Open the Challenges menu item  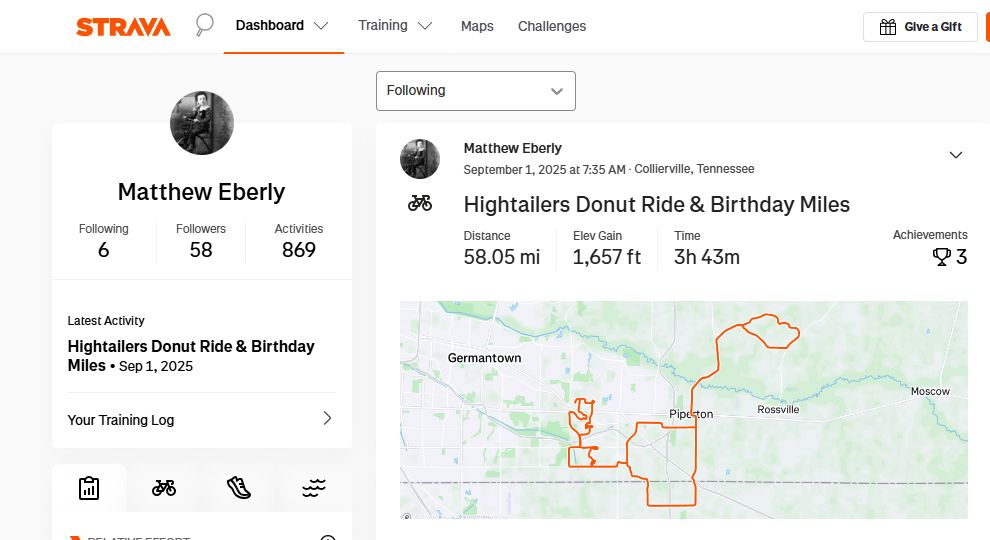[x=552, y=26]
